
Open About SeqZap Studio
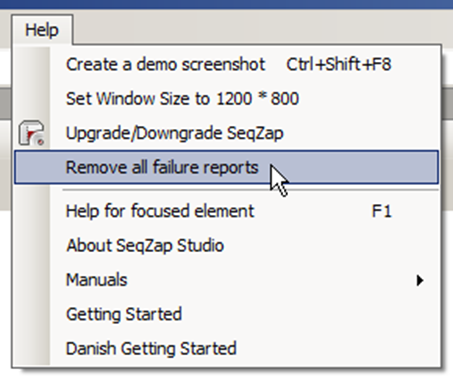[145, 246]
